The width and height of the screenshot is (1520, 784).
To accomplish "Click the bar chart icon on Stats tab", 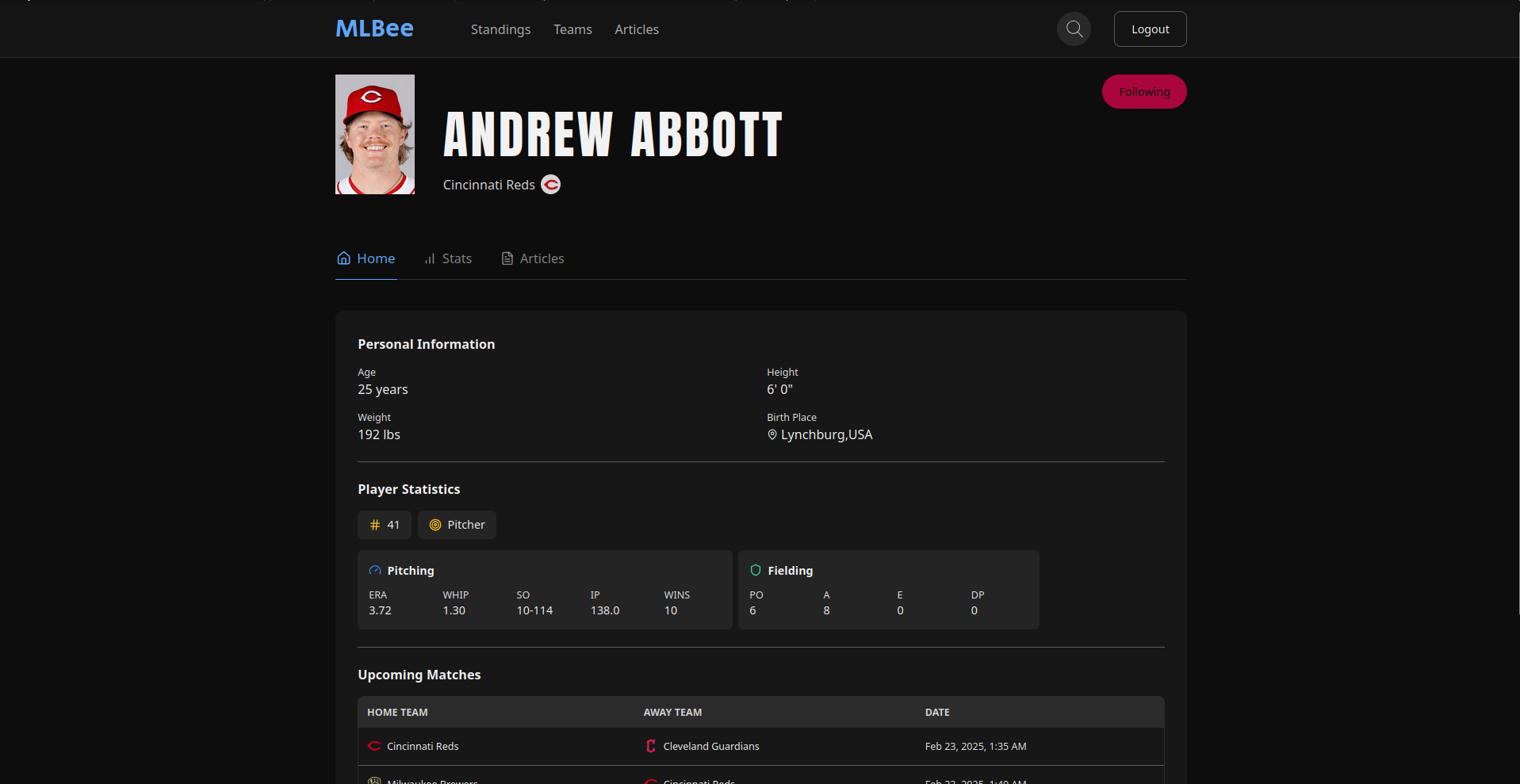I will pos(430,258).
